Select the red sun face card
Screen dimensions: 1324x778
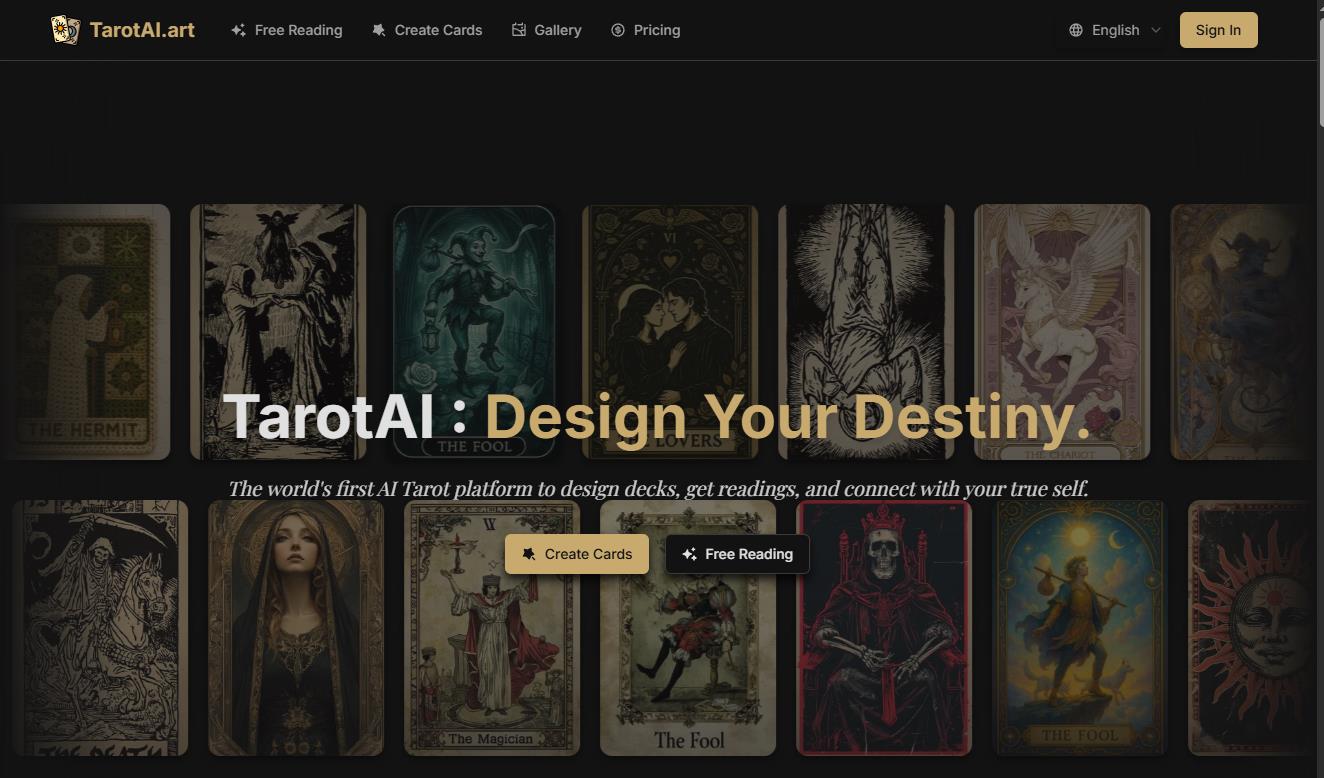tap(1250, 628)
